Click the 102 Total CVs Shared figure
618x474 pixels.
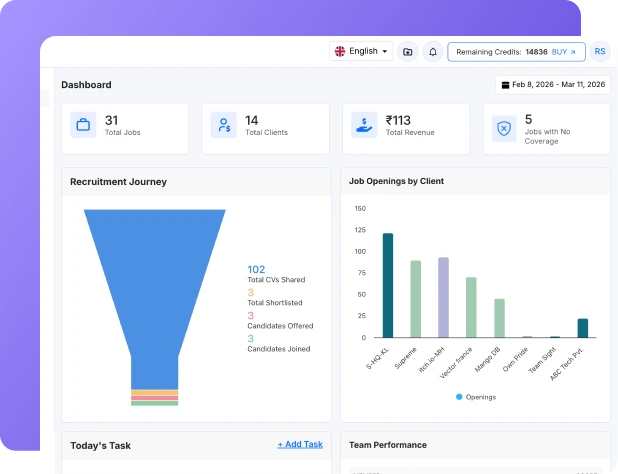256,269
